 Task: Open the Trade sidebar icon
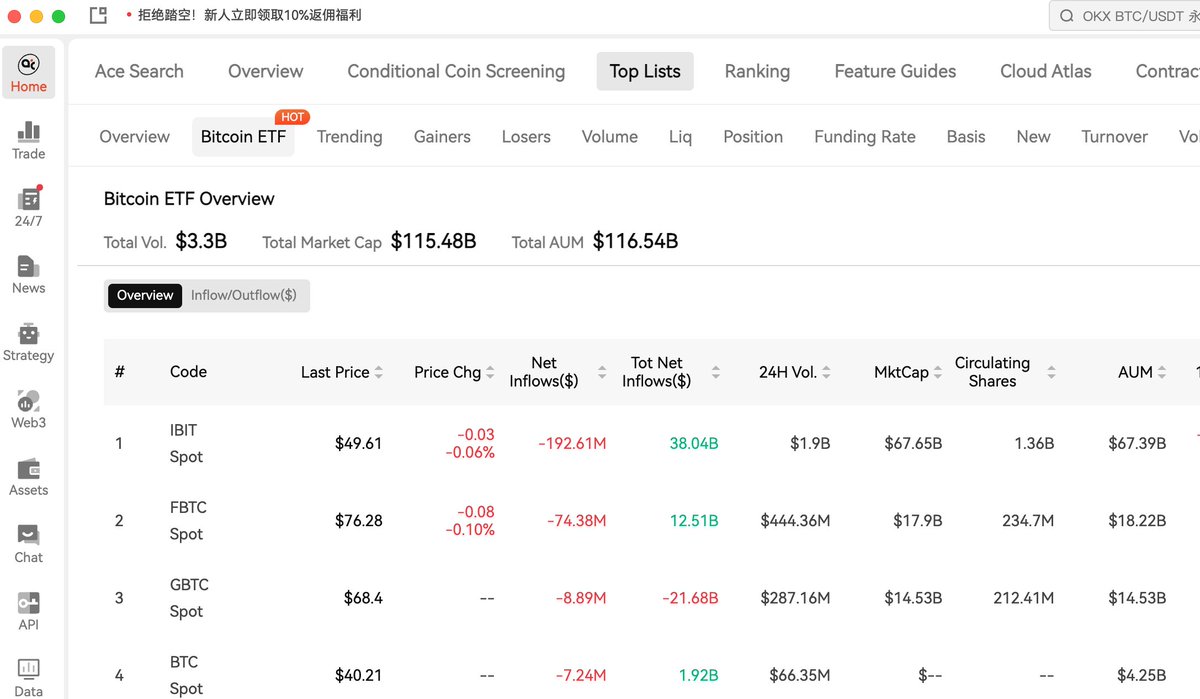click(29, 140)
